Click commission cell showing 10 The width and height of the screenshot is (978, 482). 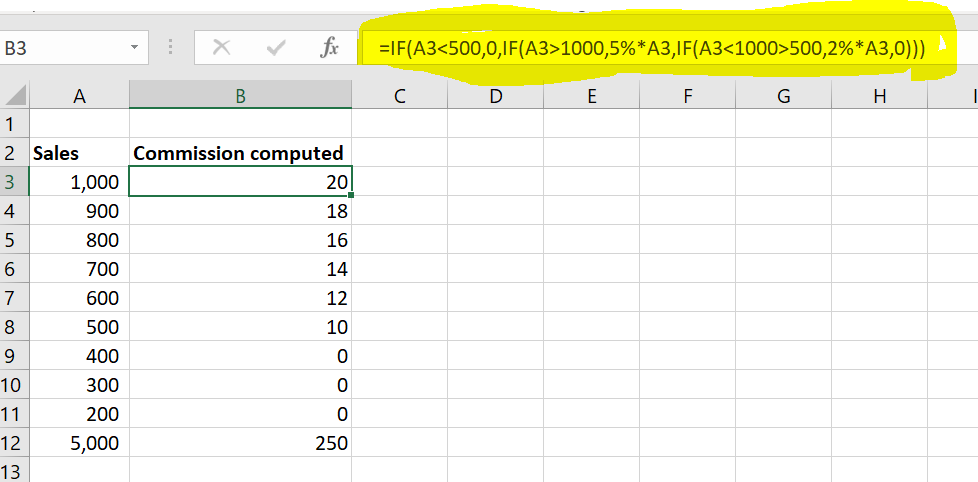240,327
